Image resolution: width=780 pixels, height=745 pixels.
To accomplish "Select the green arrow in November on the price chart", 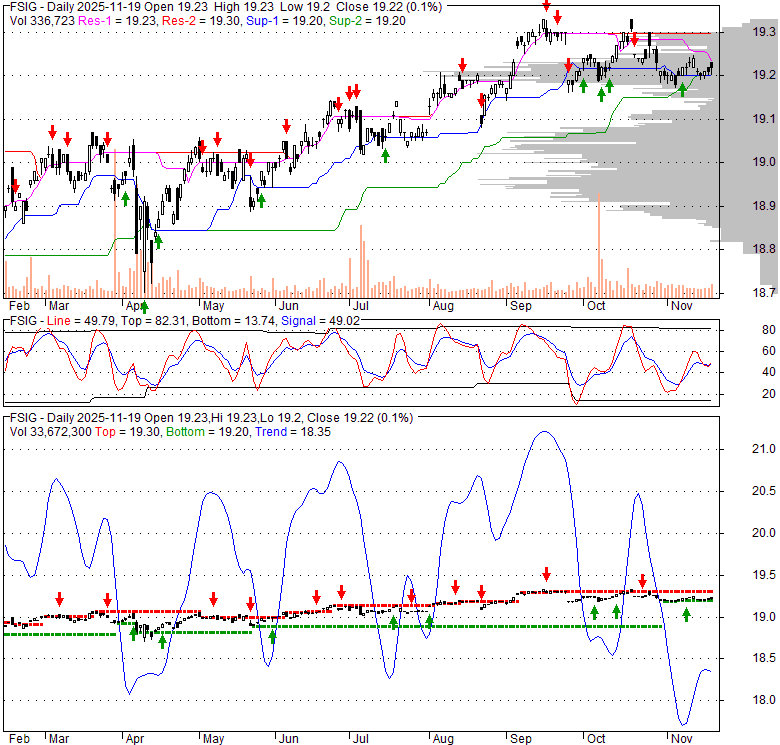I will point(683,88).
